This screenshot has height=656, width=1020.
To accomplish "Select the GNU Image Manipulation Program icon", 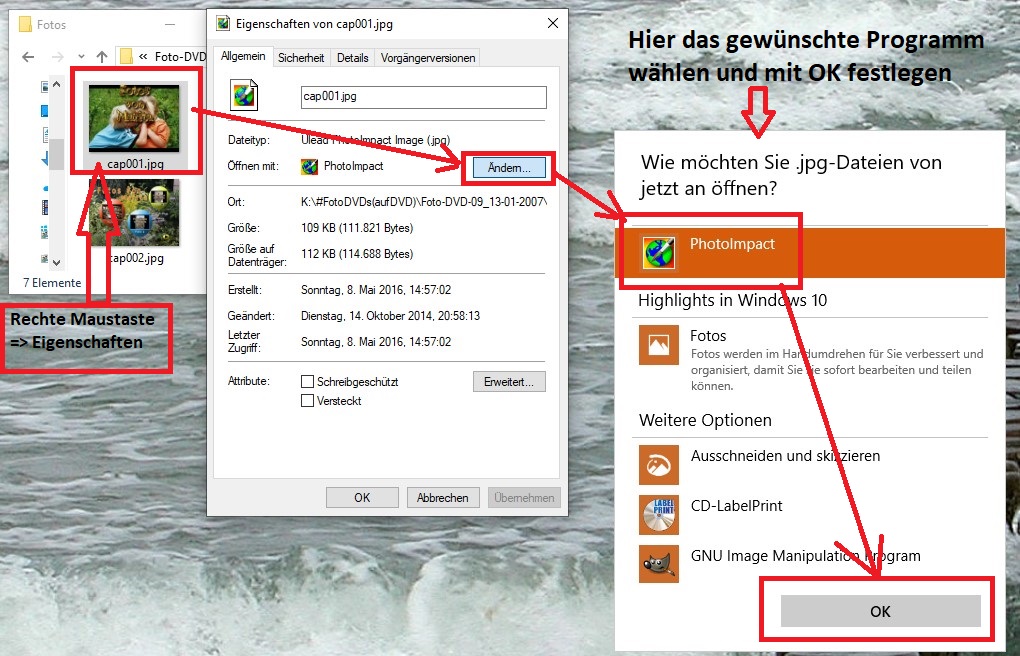I will (658, 564).
